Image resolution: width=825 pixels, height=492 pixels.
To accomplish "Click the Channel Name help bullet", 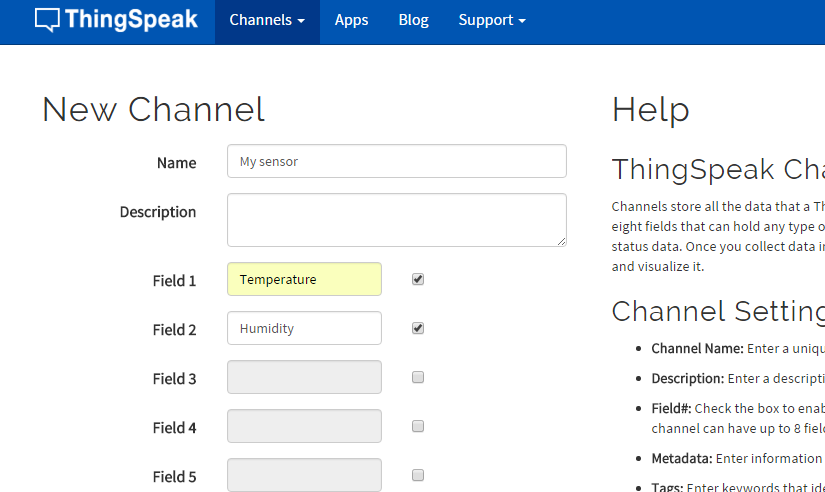I will tap(738, 348).
